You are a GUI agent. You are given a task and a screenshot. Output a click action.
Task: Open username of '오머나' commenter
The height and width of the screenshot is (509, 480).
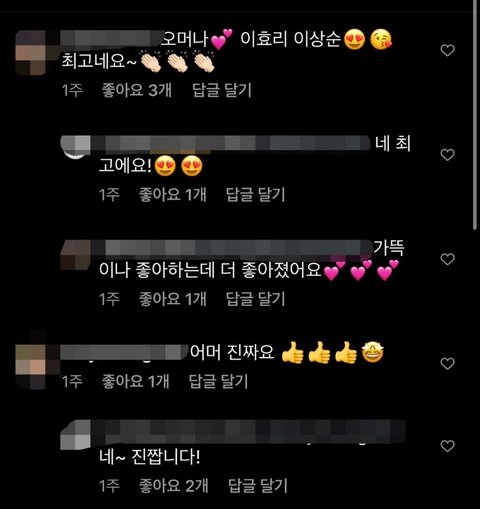(x=111, y=39)
